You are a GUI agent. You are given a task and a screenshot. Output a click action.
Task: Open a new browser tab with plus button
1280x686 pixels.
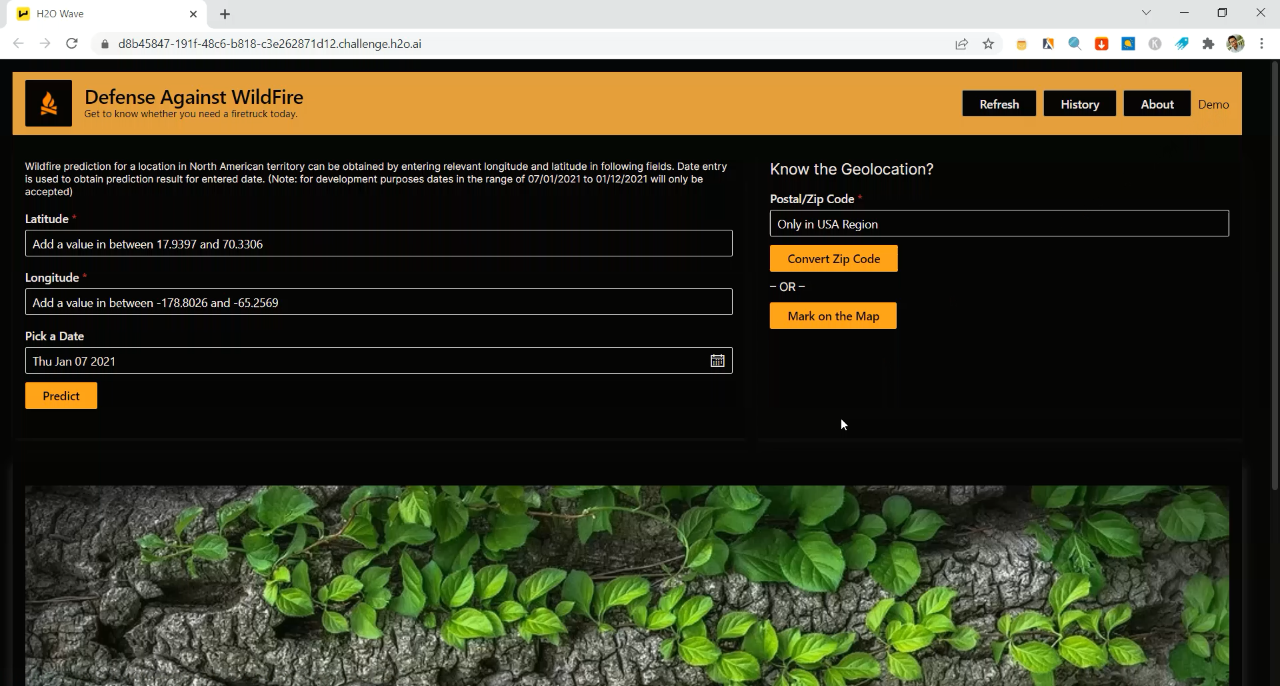pos(225,14)
